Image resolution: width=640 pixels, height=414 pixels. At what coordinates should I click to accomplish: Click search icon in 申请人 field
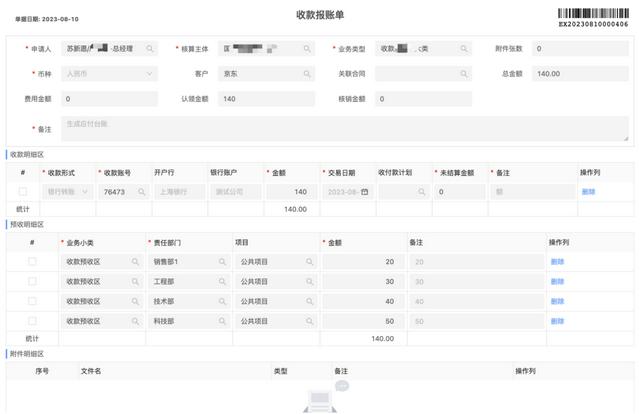click(150, 49)
